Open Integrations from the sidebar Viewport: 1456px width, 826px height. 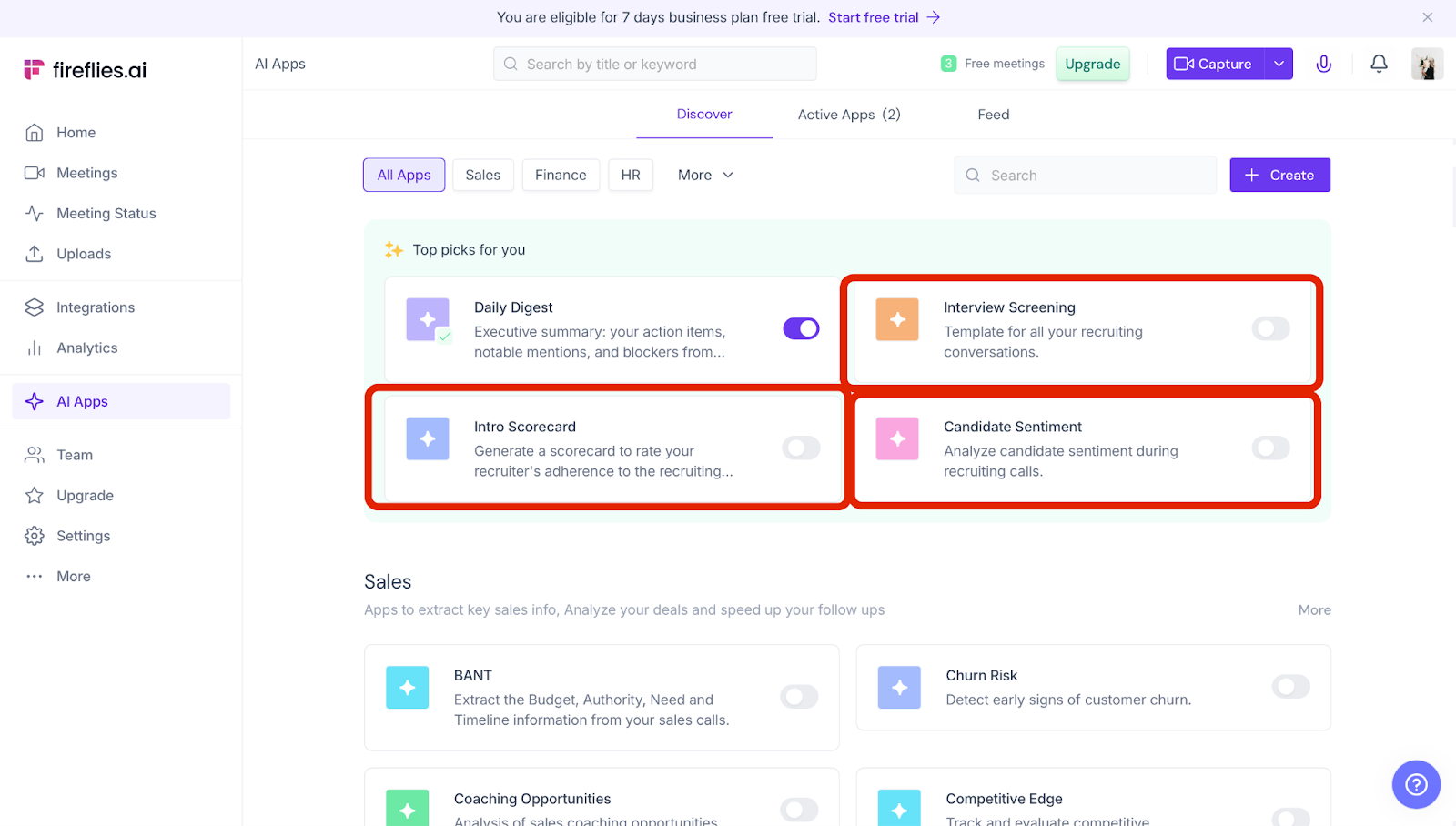95,307
